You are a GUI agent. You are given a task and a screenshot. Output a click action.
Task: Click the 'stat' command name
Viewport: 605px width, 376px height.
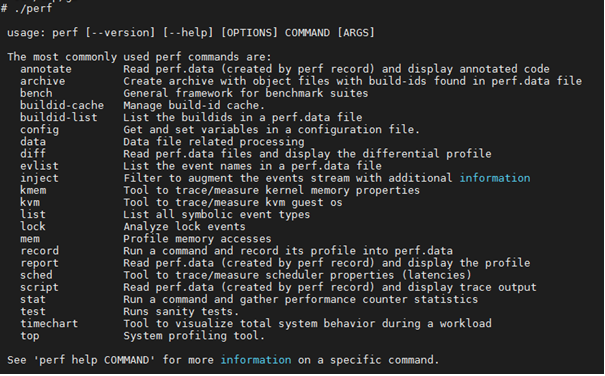(x=33, y=300)
